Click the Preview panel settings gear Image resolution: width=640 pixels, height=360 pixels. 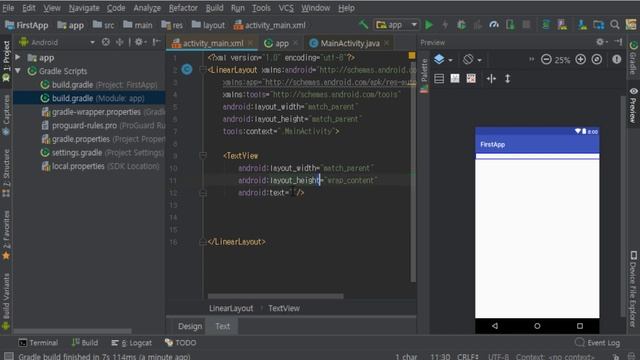[x=600, y=42]
